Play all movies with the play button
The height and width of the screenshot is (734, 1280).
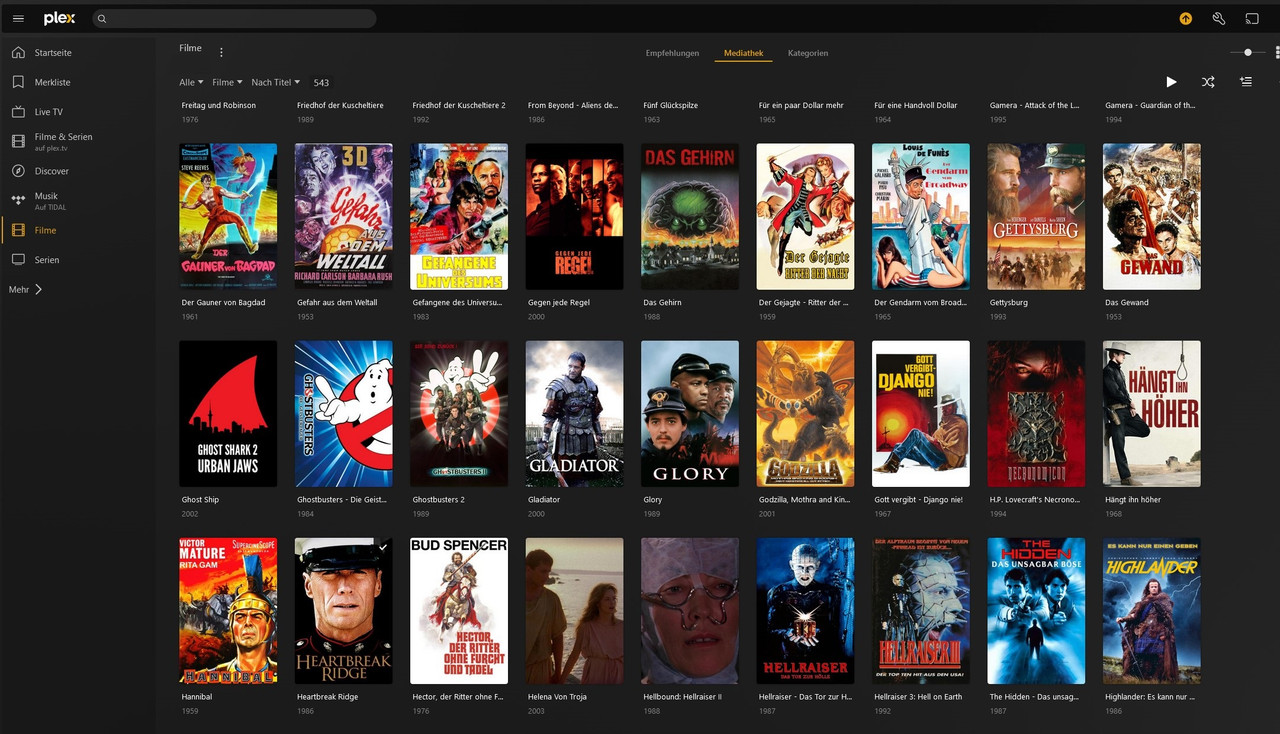click(1171, 82)
